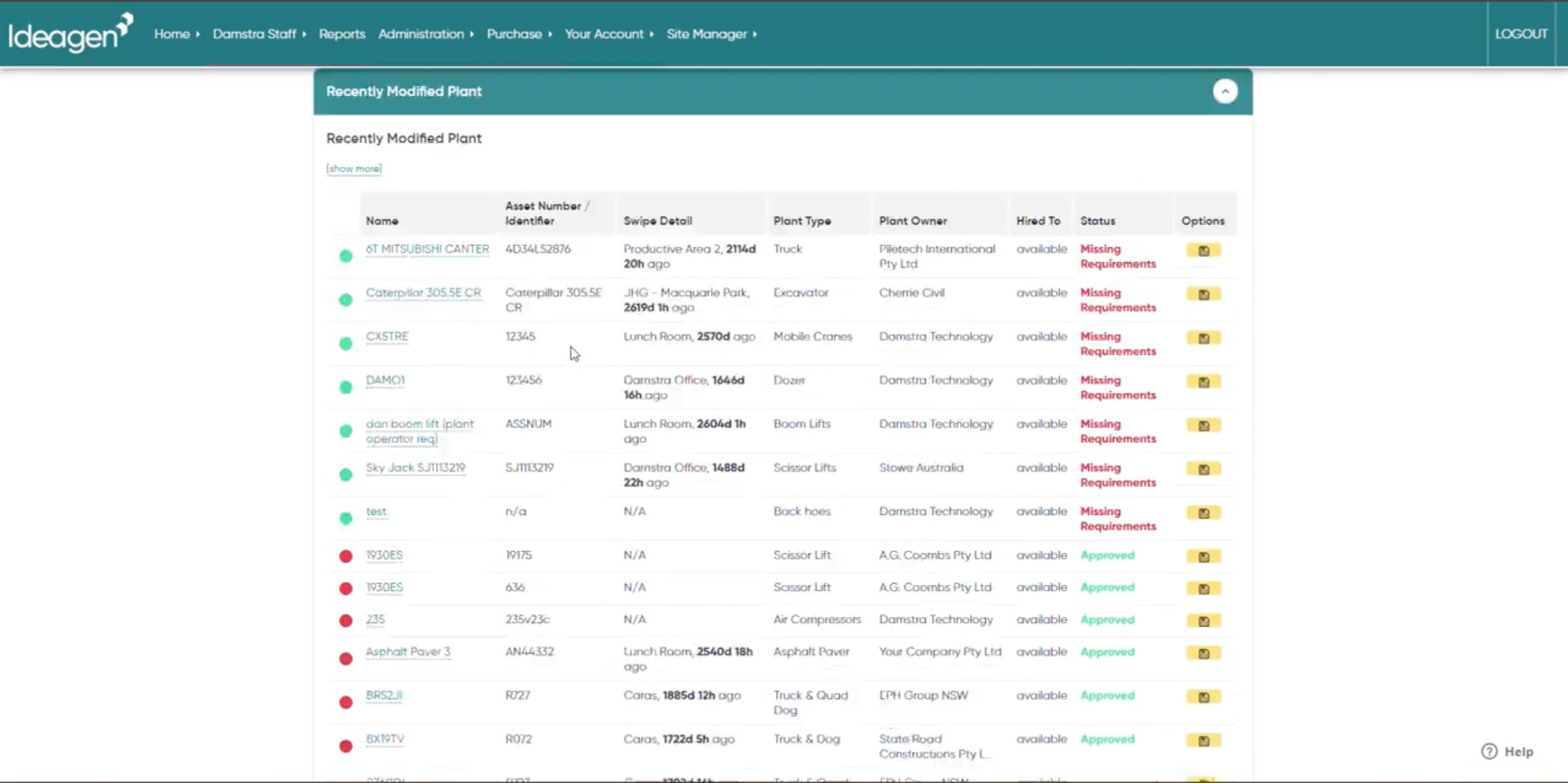Click Approved status for Asphalt Paver 3
This screenshot has height=783, width=1568.
tap(1107, 652)
